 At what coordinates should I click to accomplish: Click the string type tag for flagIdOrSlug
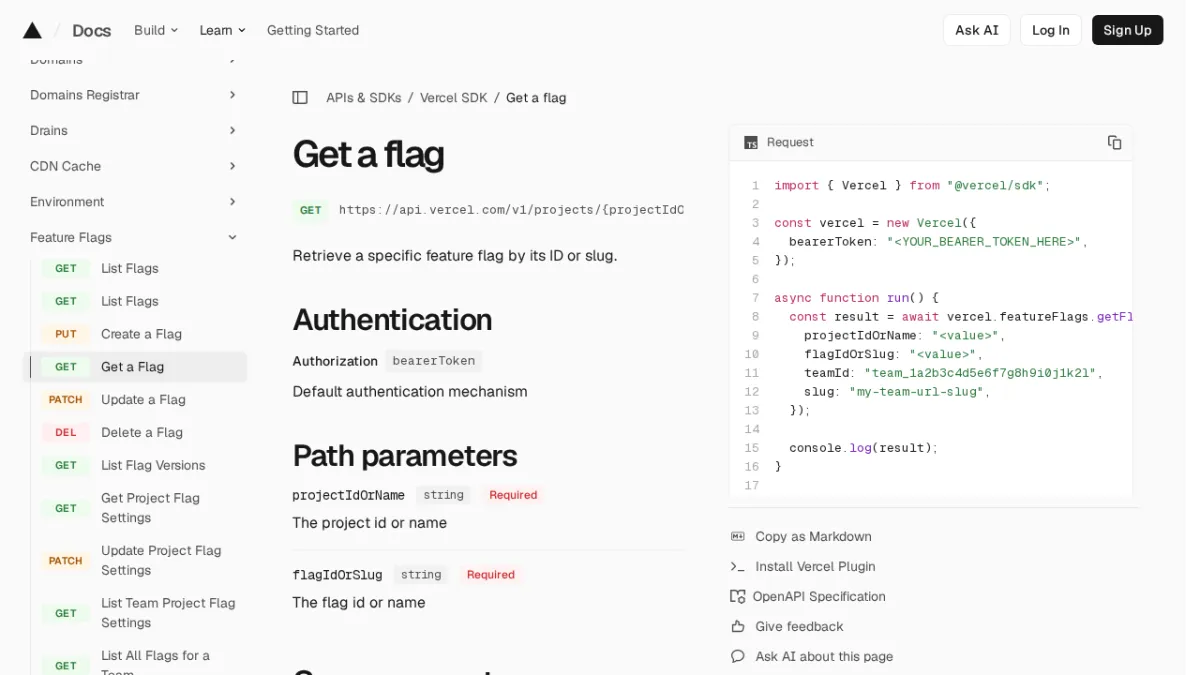click(x=421, y=575)
